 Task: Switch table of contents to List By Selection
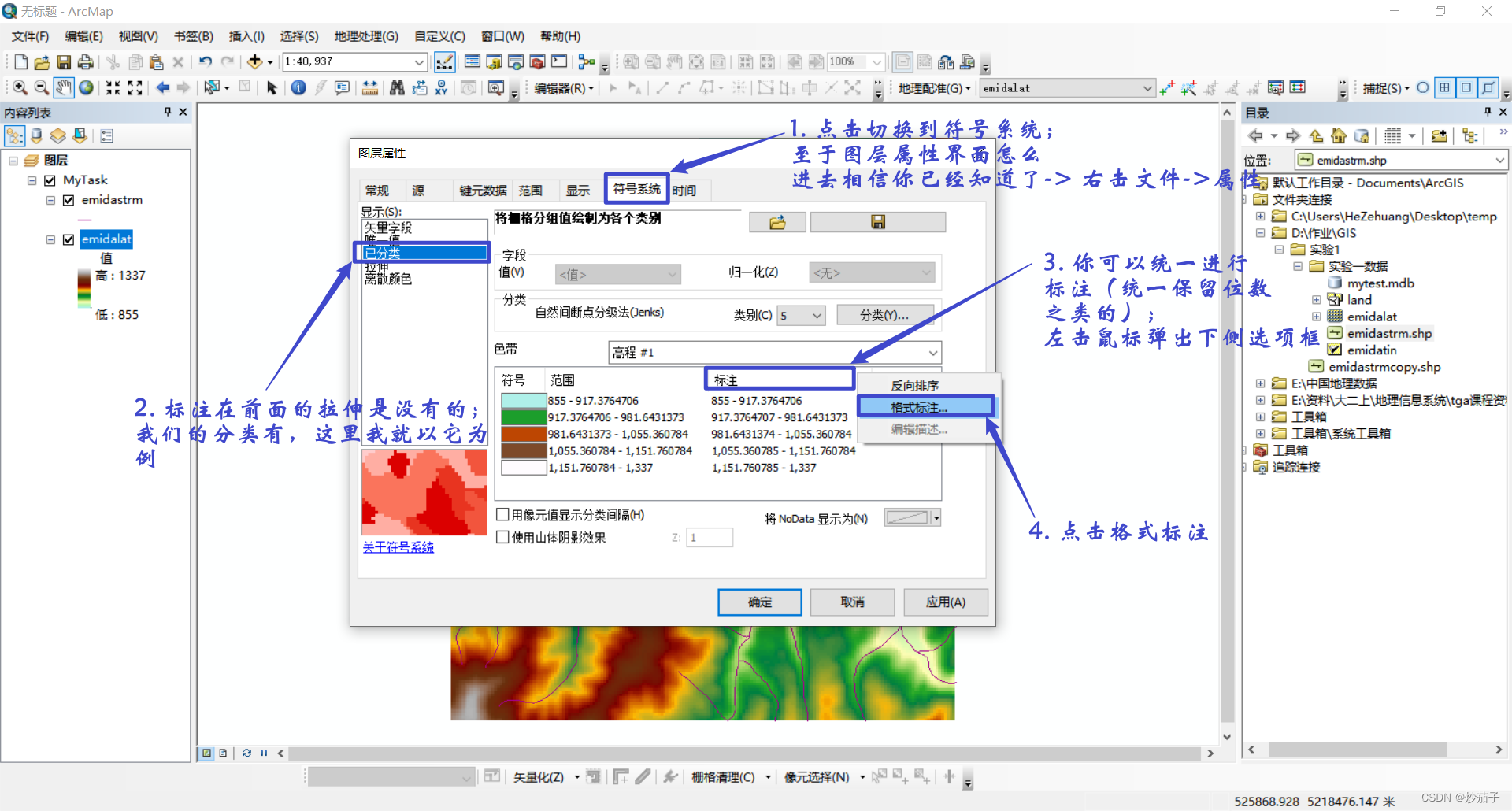tap(80, 136)
